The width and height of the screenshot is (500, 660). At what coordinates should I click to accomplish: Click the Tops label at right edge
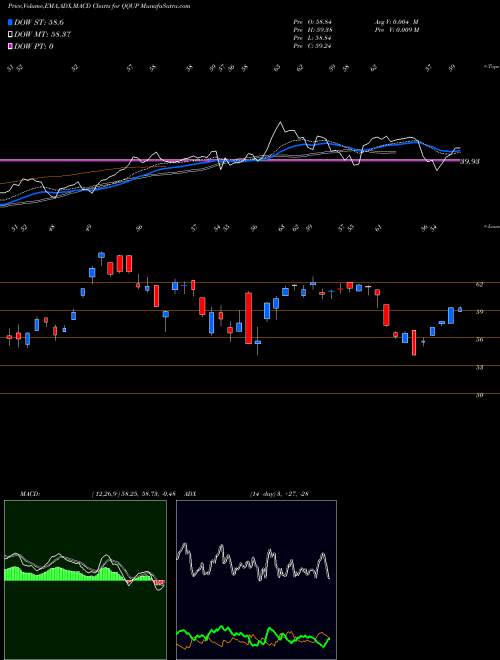tap(491, 67)
